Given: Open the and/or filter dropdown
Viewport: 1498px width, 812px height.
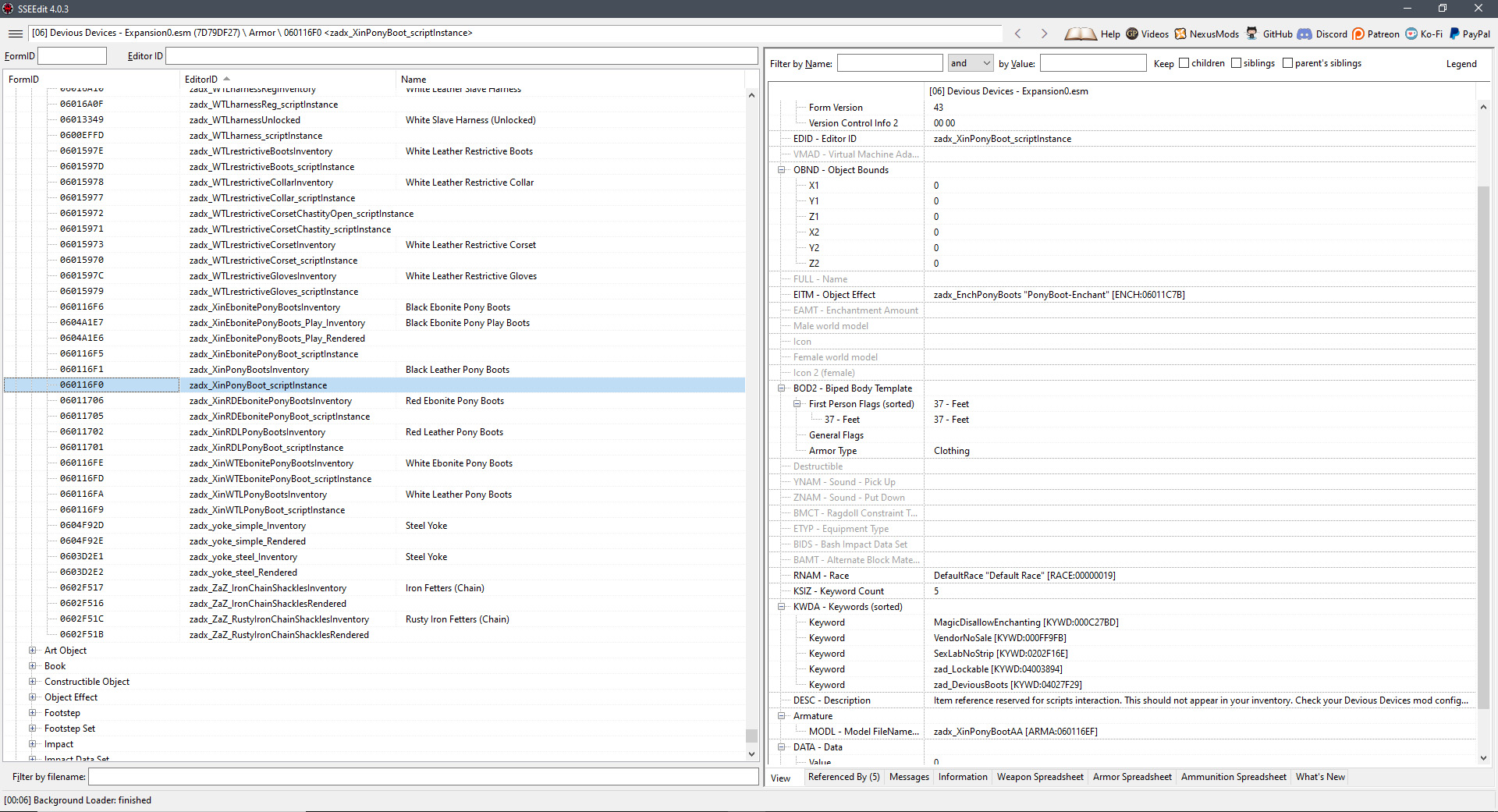Looking at the screenshot, I should (970, 63).
